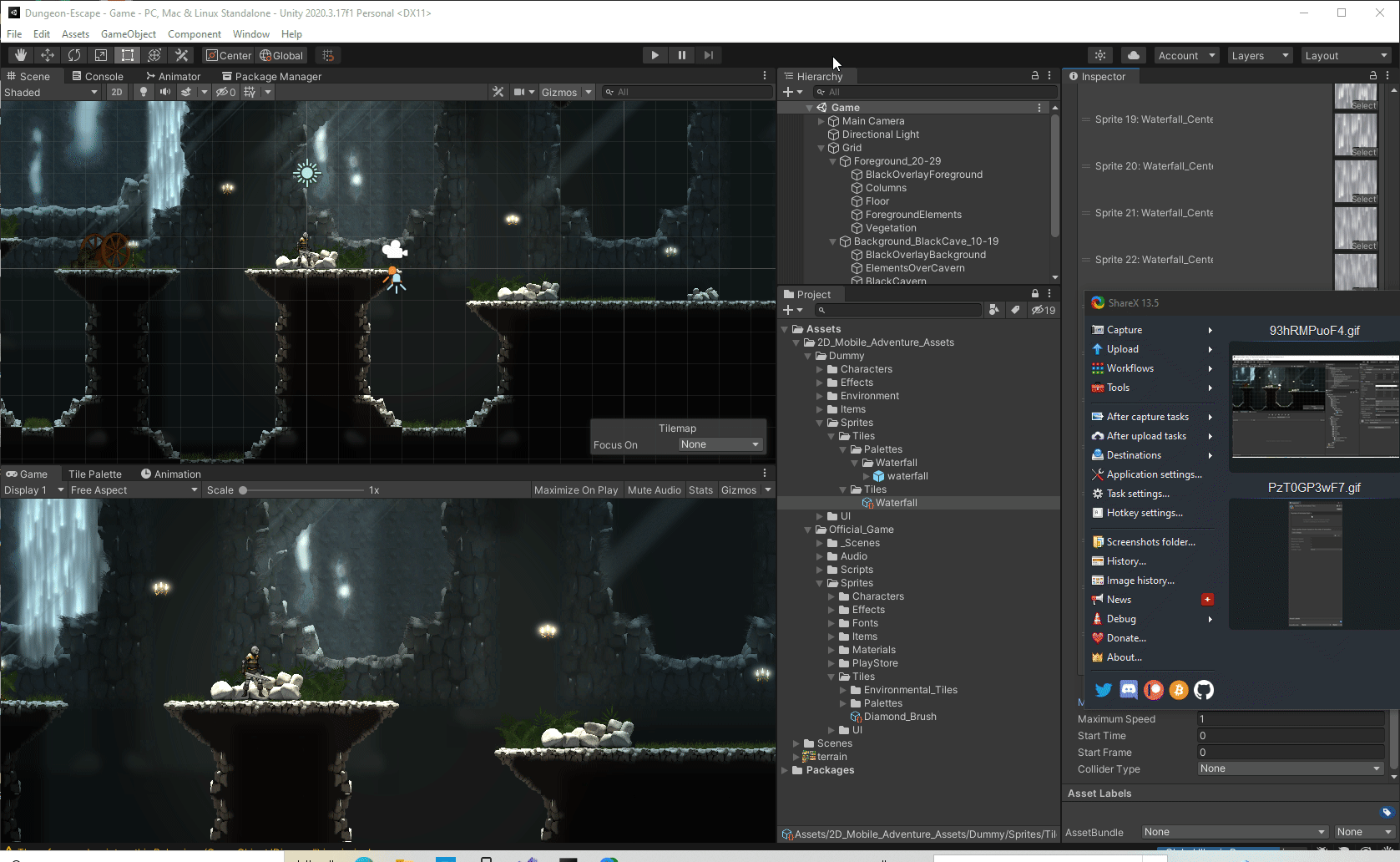Image resolution: width=1400 pixels, height=862 pixels.
Task: Click ShareX Discord icon
Action: click(x=1129, y=690)
